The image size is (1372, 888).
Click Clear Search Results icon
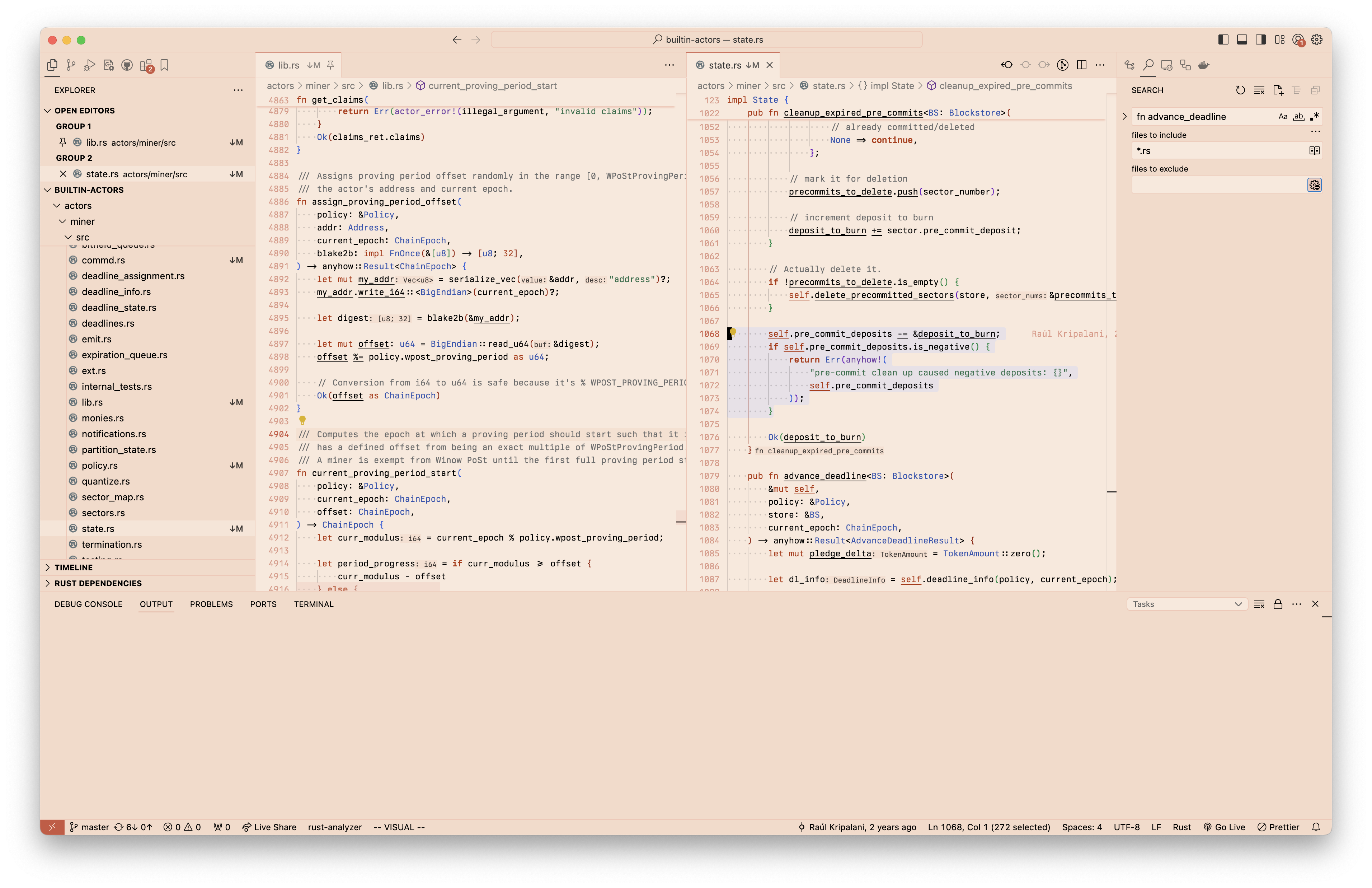pos(1259,90)
